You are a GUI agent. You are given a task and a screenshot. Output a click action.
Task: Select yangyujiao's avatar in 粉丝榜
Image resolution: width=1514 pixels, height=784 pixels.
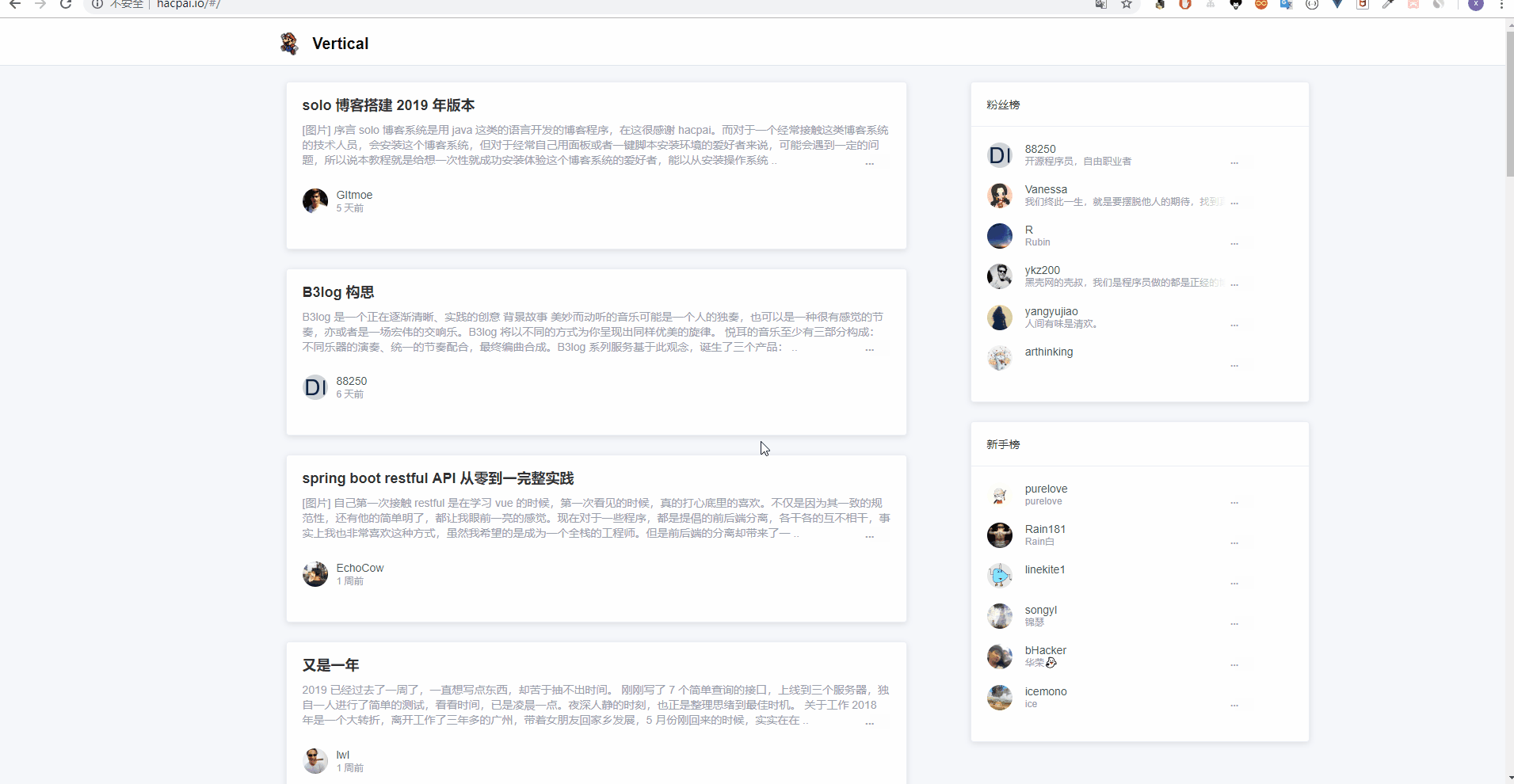click(1000, 318)
